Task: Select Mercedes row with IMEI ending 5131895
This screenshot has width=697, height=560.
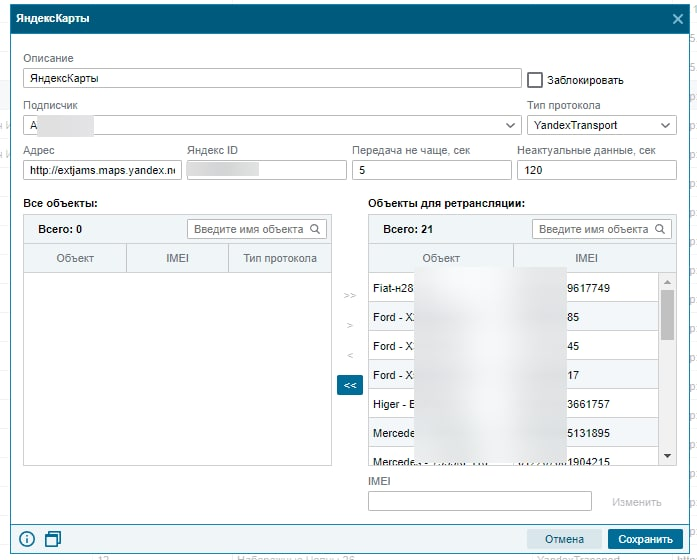Action: click(x=513, y=432)
